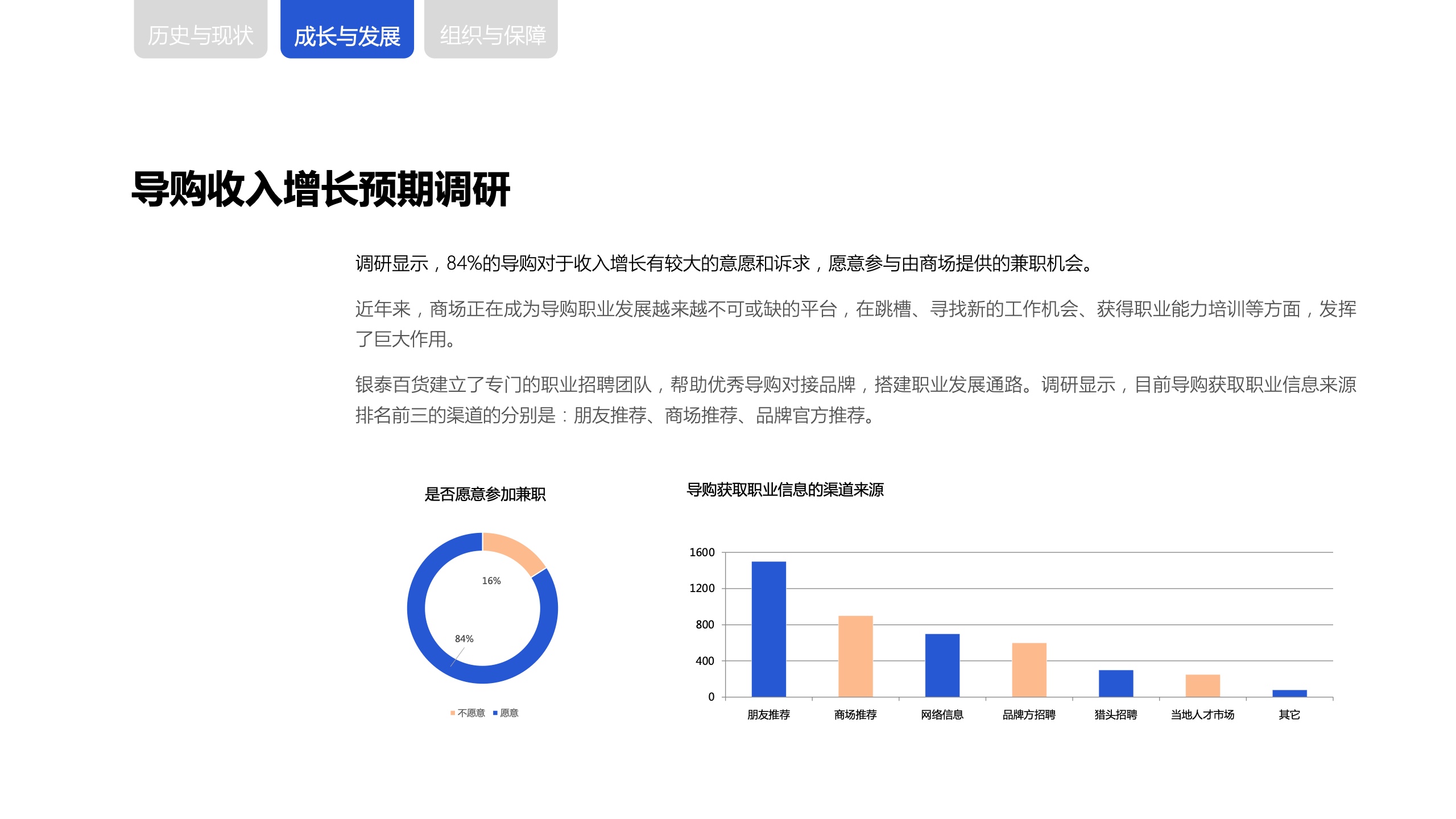Click the 网络信息 axis label
1456x819 pixels.
click(942, 715)
